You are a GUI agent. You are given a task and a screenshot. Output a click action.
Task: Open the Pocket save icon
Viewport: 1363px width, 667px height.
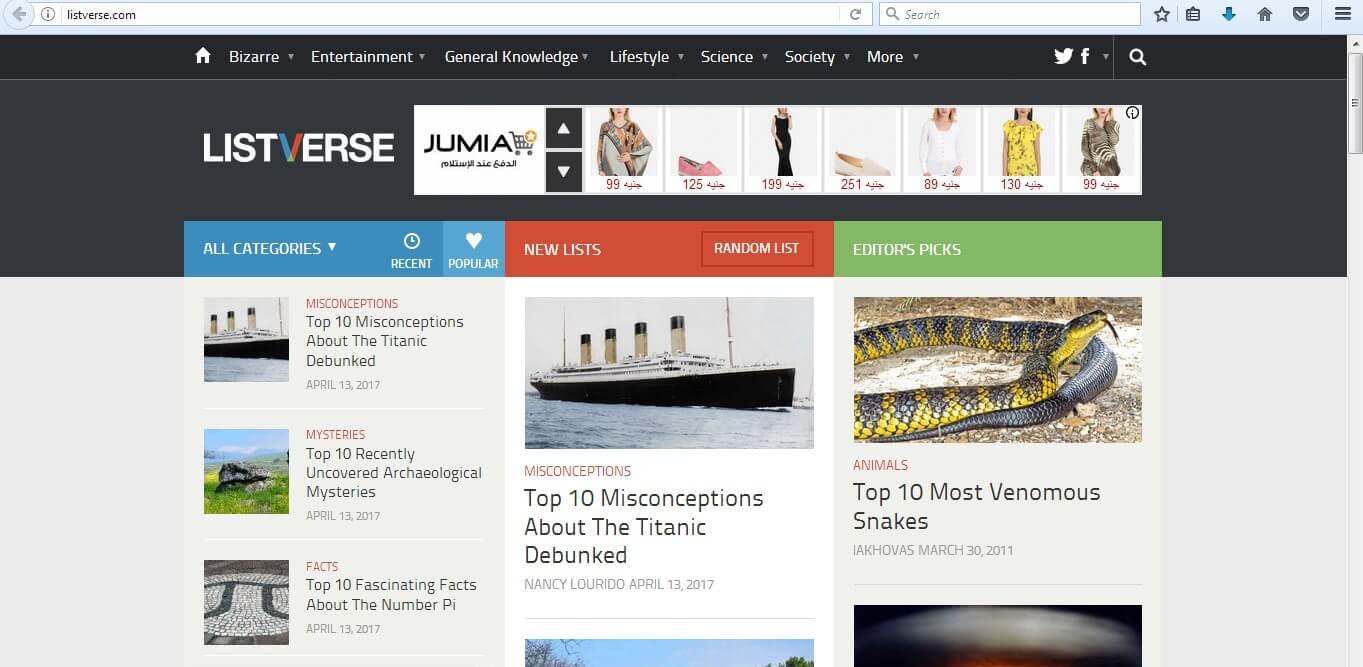point(1301,14)
